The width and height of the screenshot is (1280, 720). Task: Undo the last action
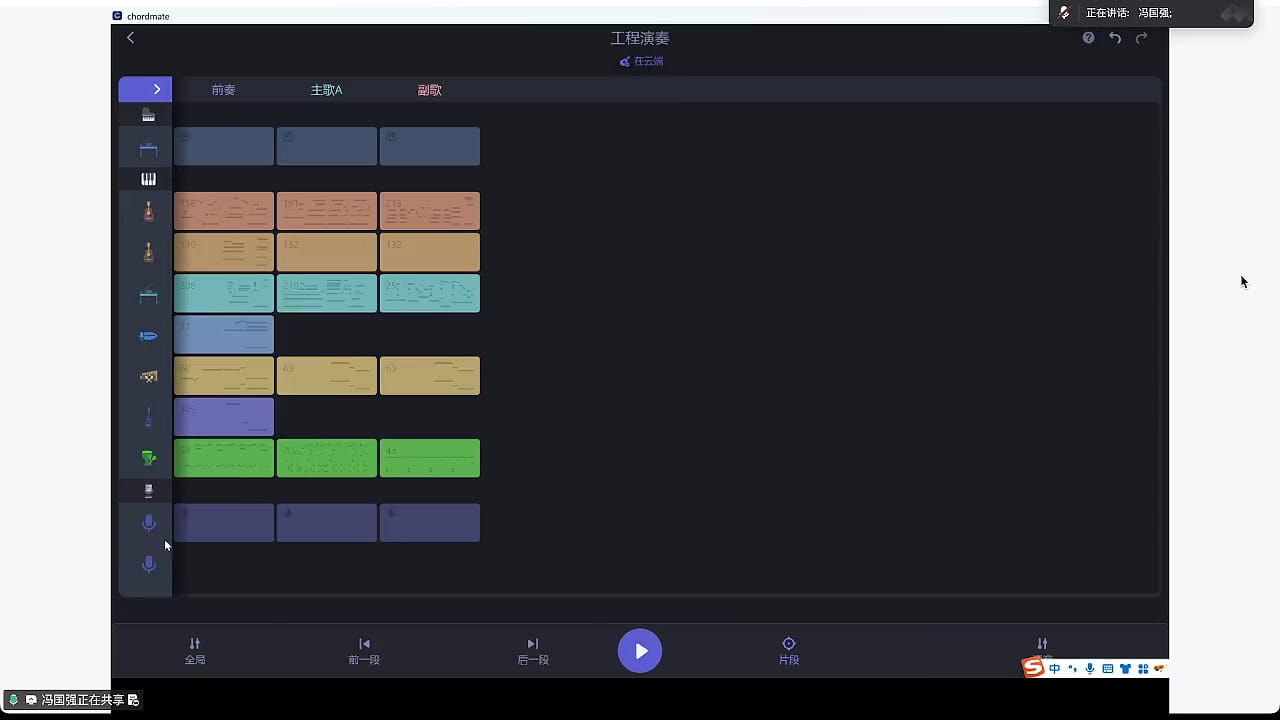coord(1115,38)
